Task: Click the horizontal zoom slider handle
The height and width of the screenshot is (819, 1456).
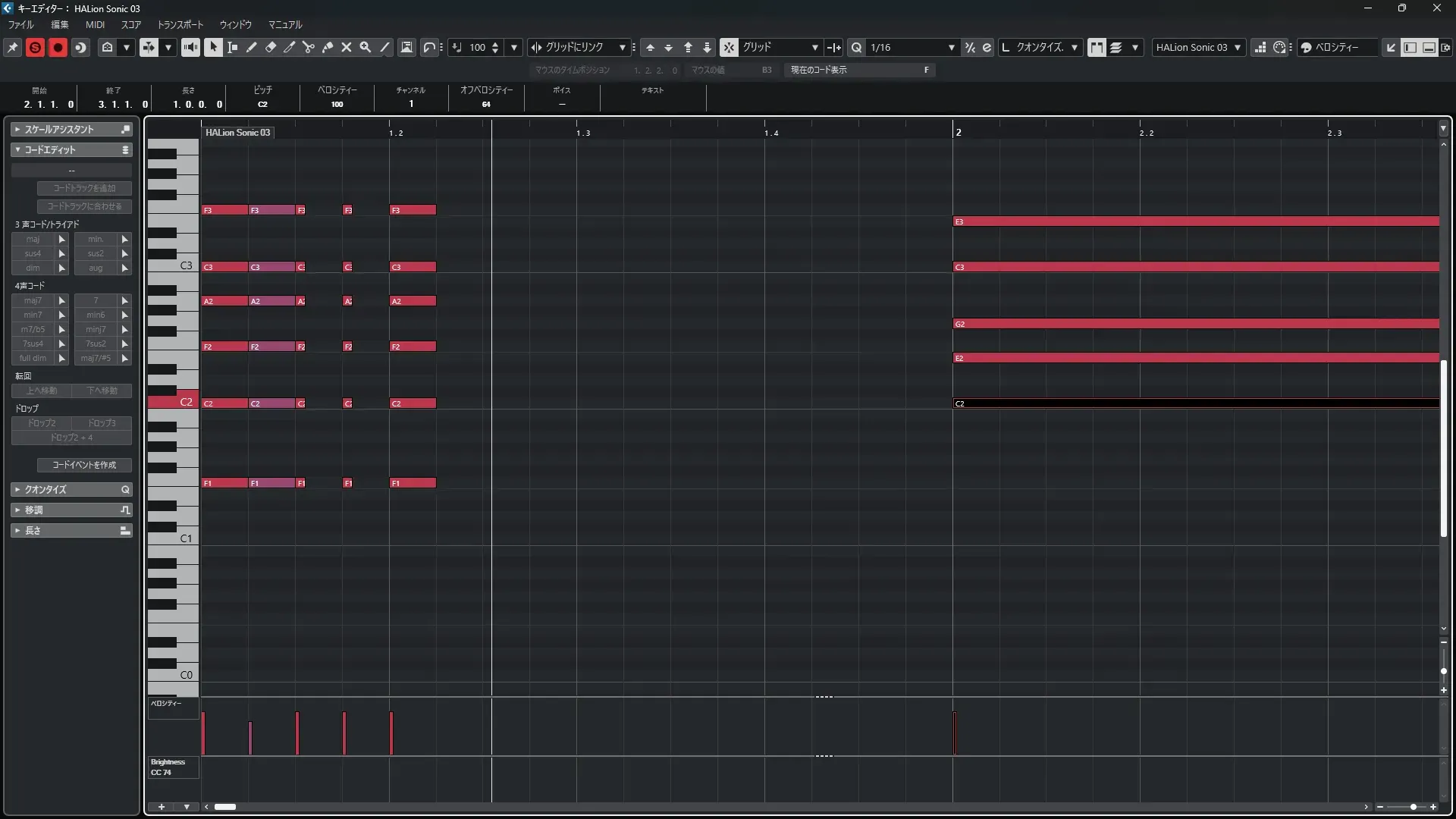Action: pyautogui.click(x=1413, y=807)
